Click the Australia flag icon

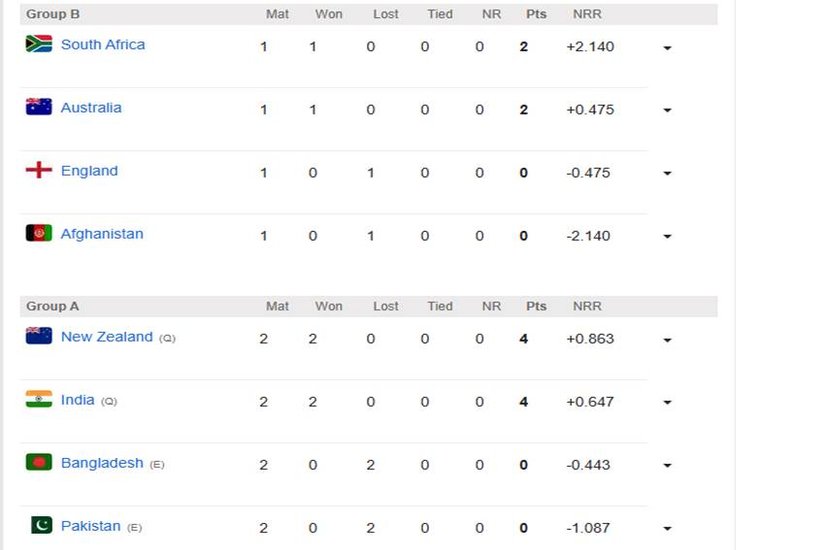[x=39, y=107]
